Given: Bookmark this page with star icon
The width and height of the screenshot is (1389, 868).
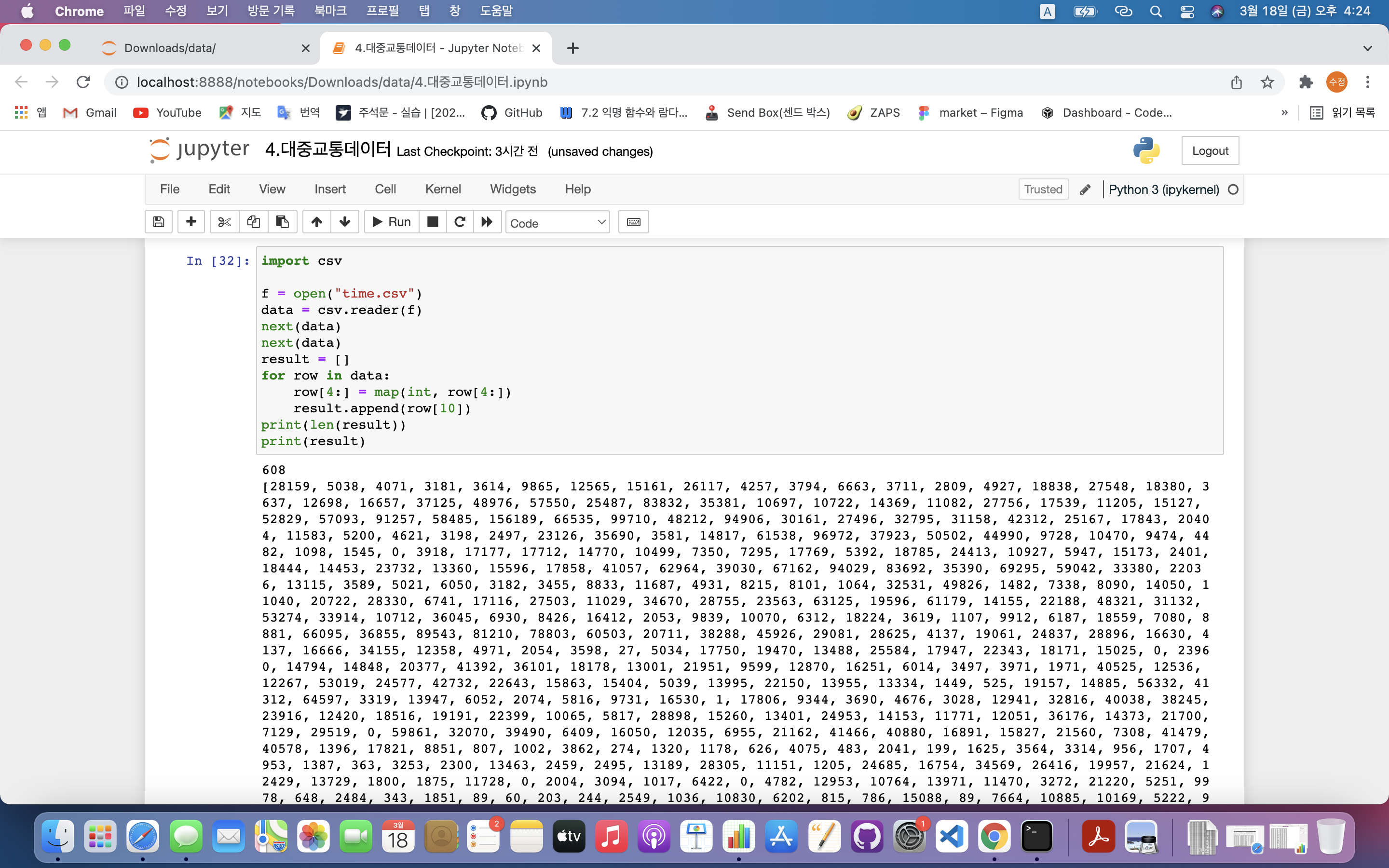Looking at the screenshot, I should [x=1267, y=82].
